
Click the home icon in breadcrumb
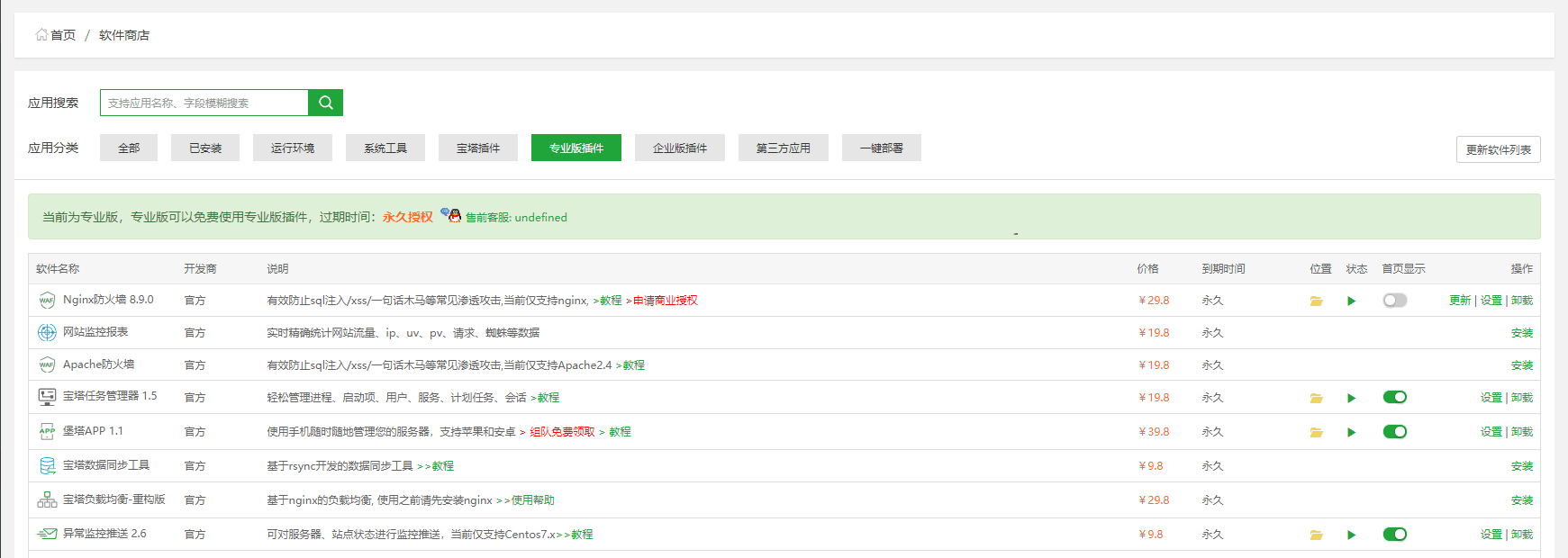point(41,35)
